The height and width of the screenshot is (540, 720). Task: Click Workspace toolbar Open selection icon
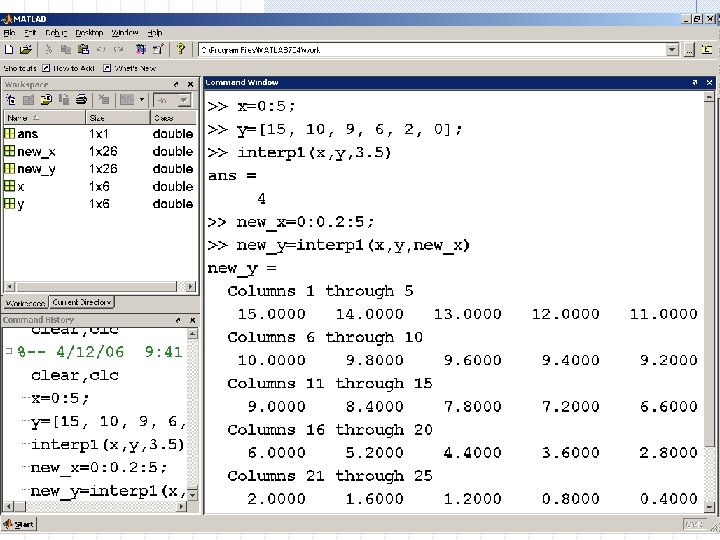tap(28, 100)
